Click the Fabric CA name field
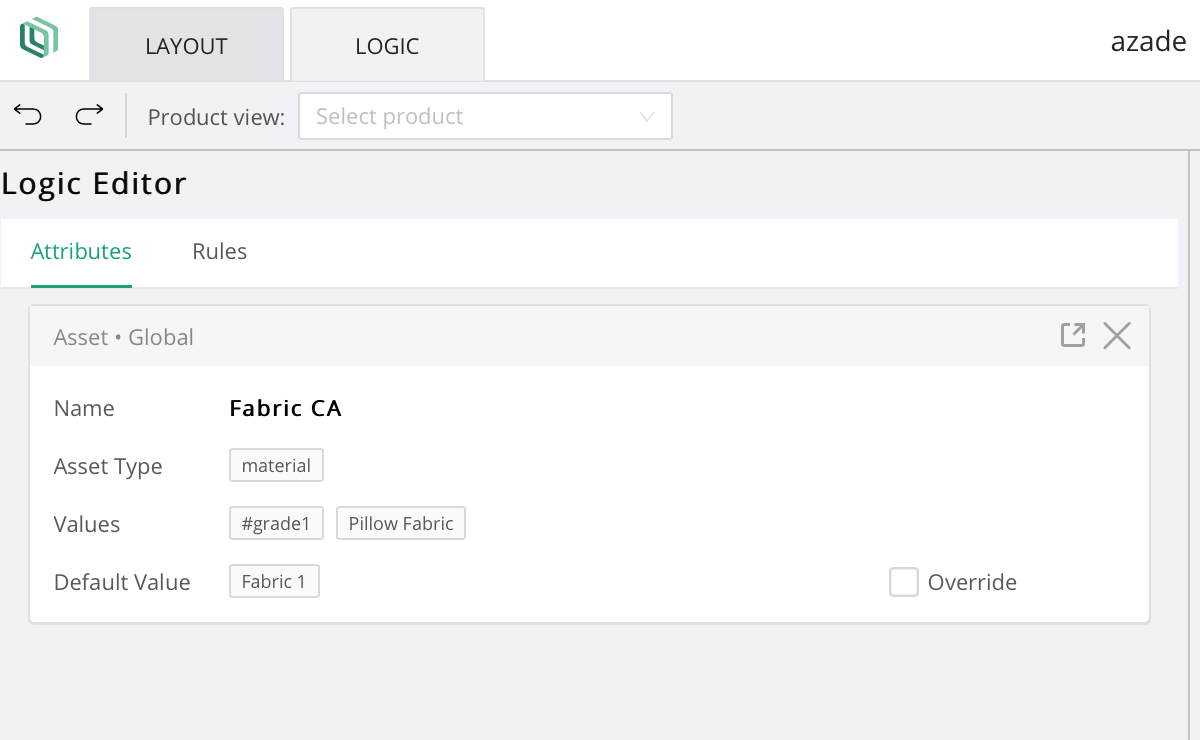The width and height of the screenshot is (1200, 740). coord(286,408)
